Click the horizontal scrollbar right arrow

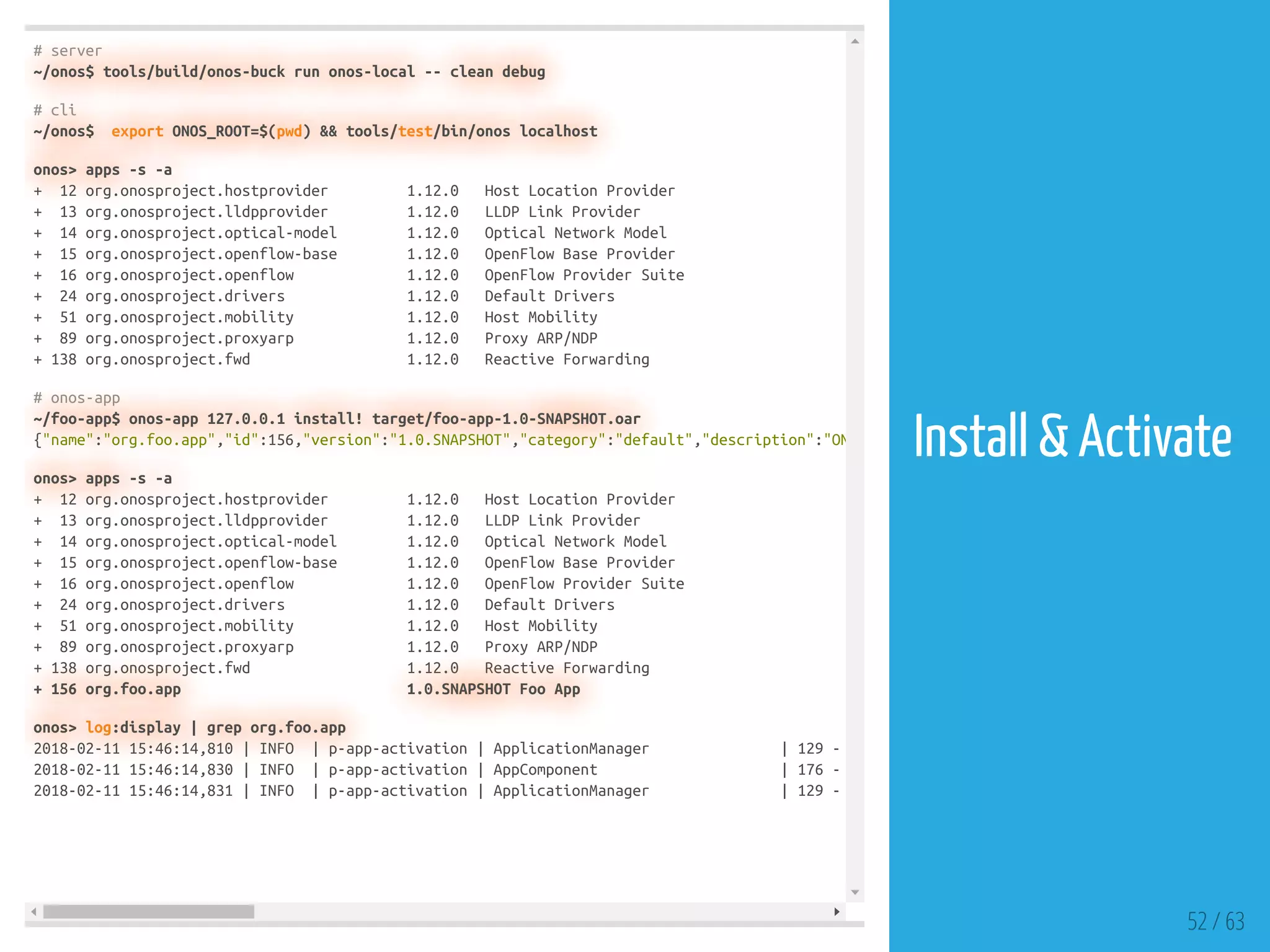(x=837, y=912)
